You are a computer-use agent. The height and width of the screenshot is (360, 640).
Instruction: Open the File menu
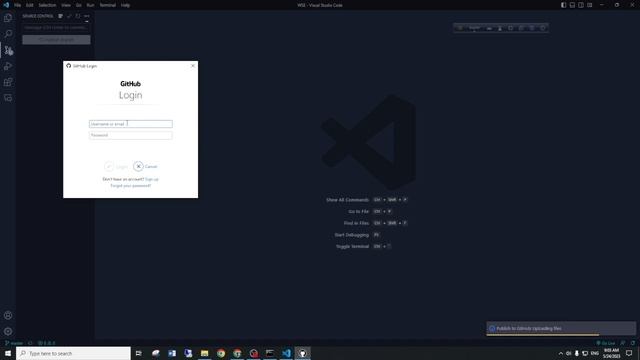(18, 5)
